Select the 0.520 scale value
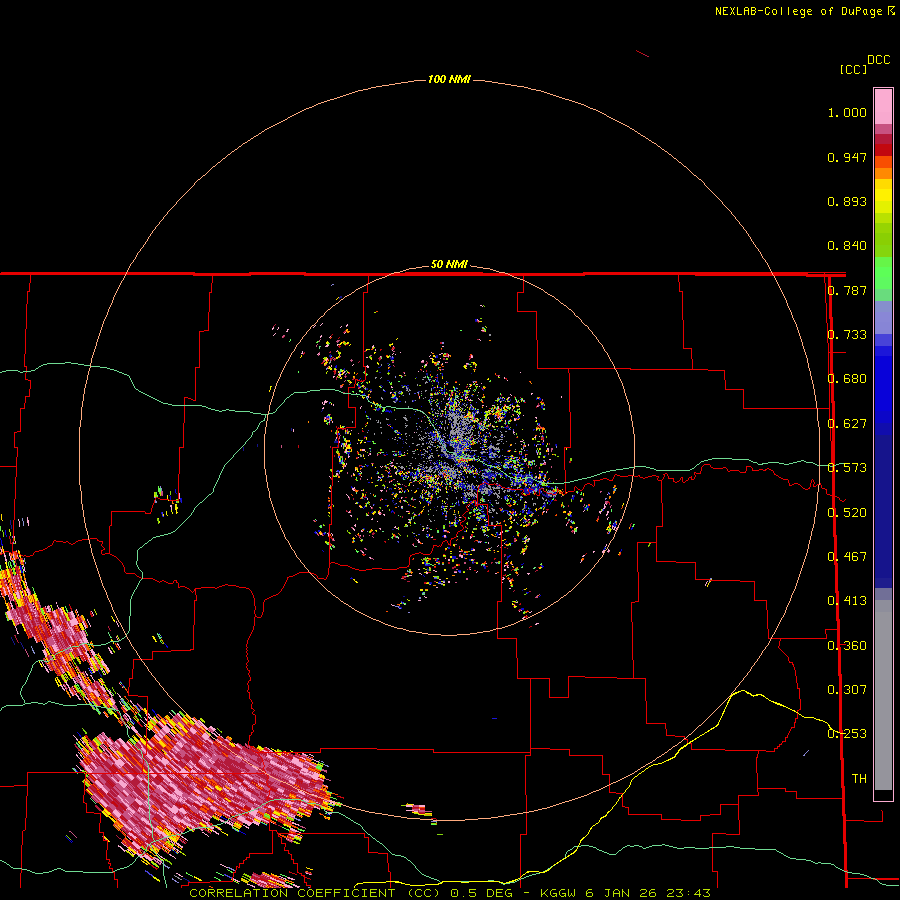Screen dimensions: 900x900 847,513
